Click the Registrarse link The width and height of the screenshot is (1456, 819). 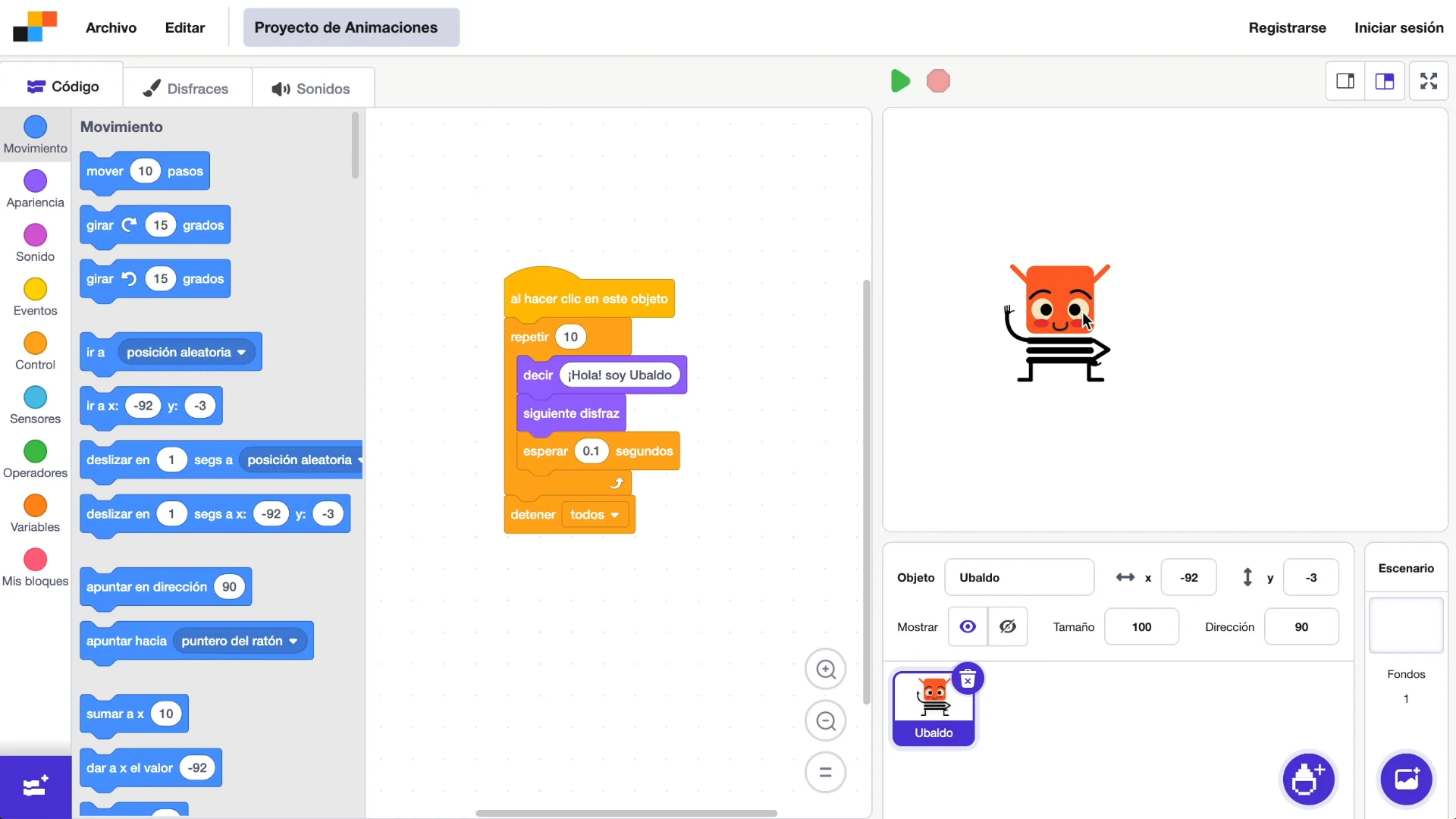coord(1287,27)
